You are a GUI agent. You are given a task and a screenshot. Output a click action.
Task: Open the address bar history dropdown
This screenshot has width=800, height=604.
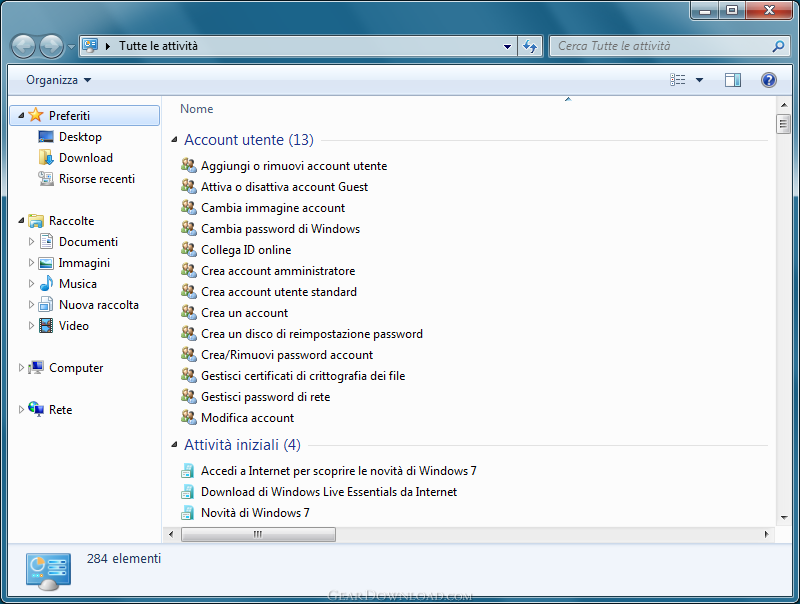click(x=507, y=46)
